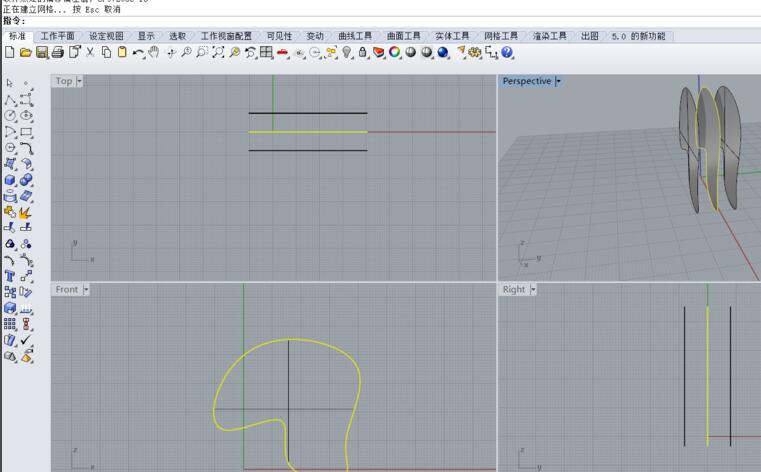
Task: Click the Print icon in toolbar
Action: [58, 52]
